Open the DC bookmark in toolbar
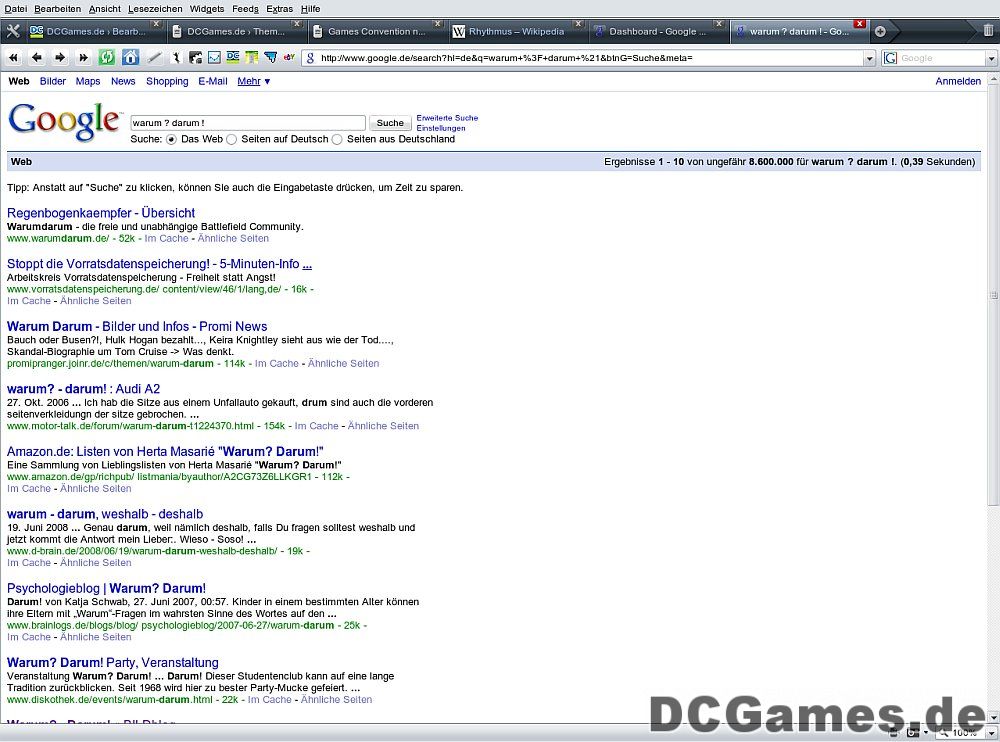 click(233, 58)
